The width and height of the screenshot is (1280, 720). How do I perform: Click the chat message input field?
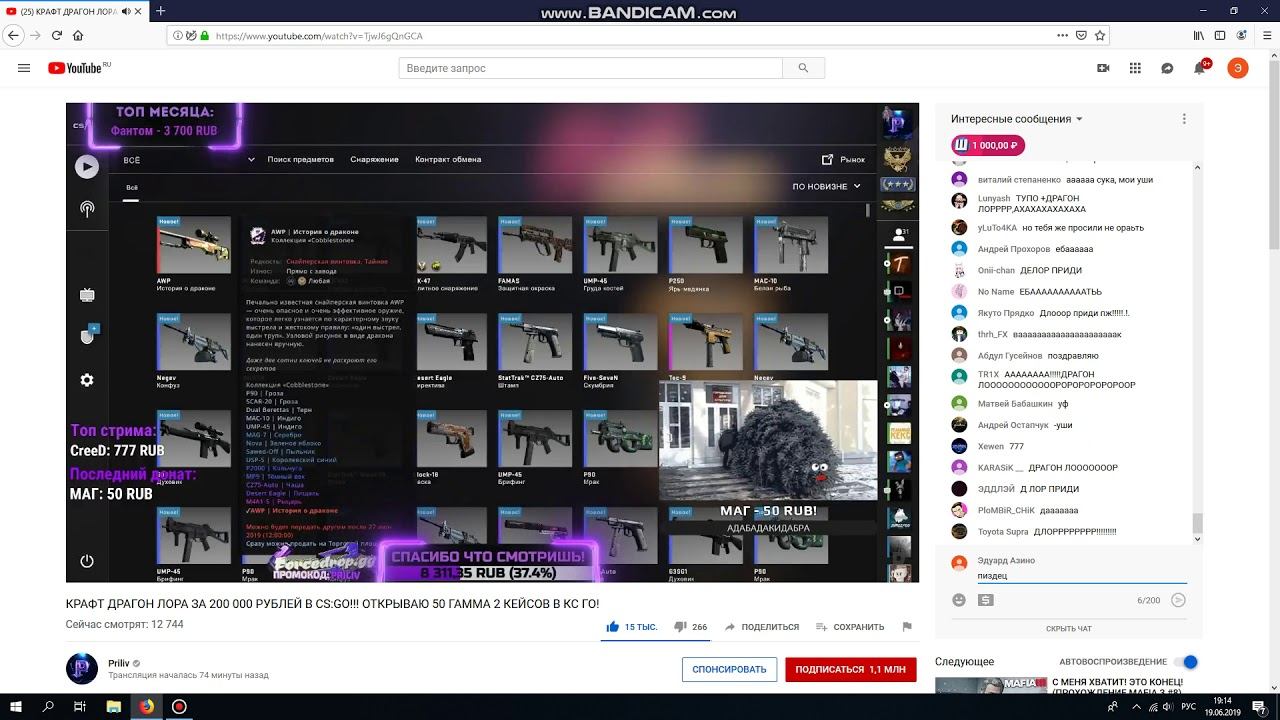pos(1082,576)
